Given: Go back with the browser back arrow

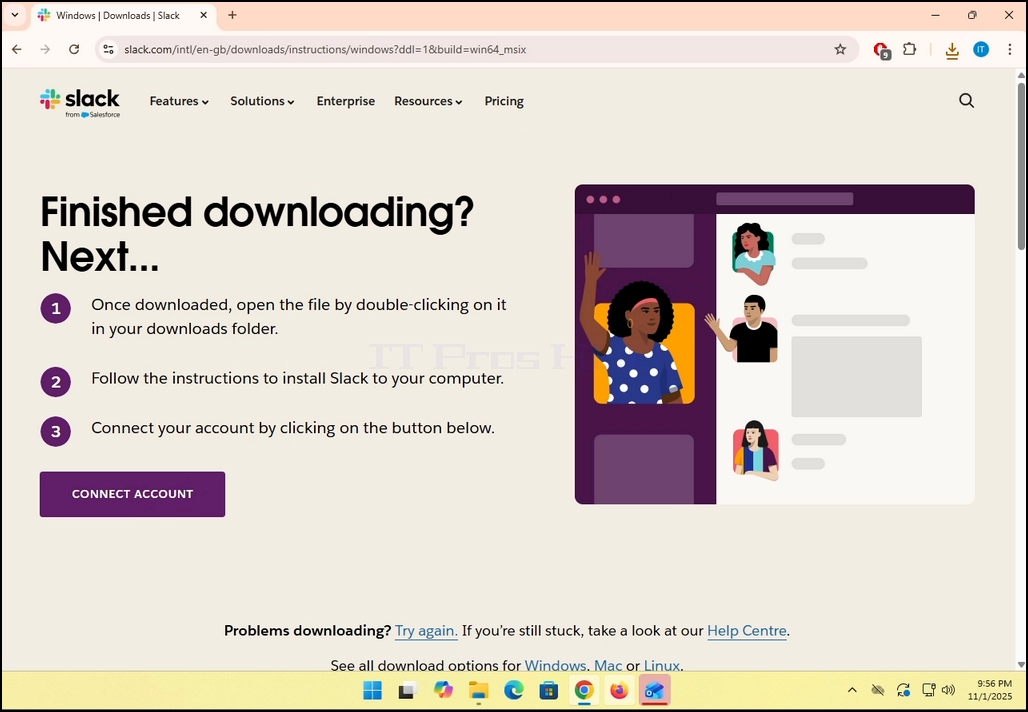Looking at the screenshot, I should pyautogui.click(x=17, y=49).
